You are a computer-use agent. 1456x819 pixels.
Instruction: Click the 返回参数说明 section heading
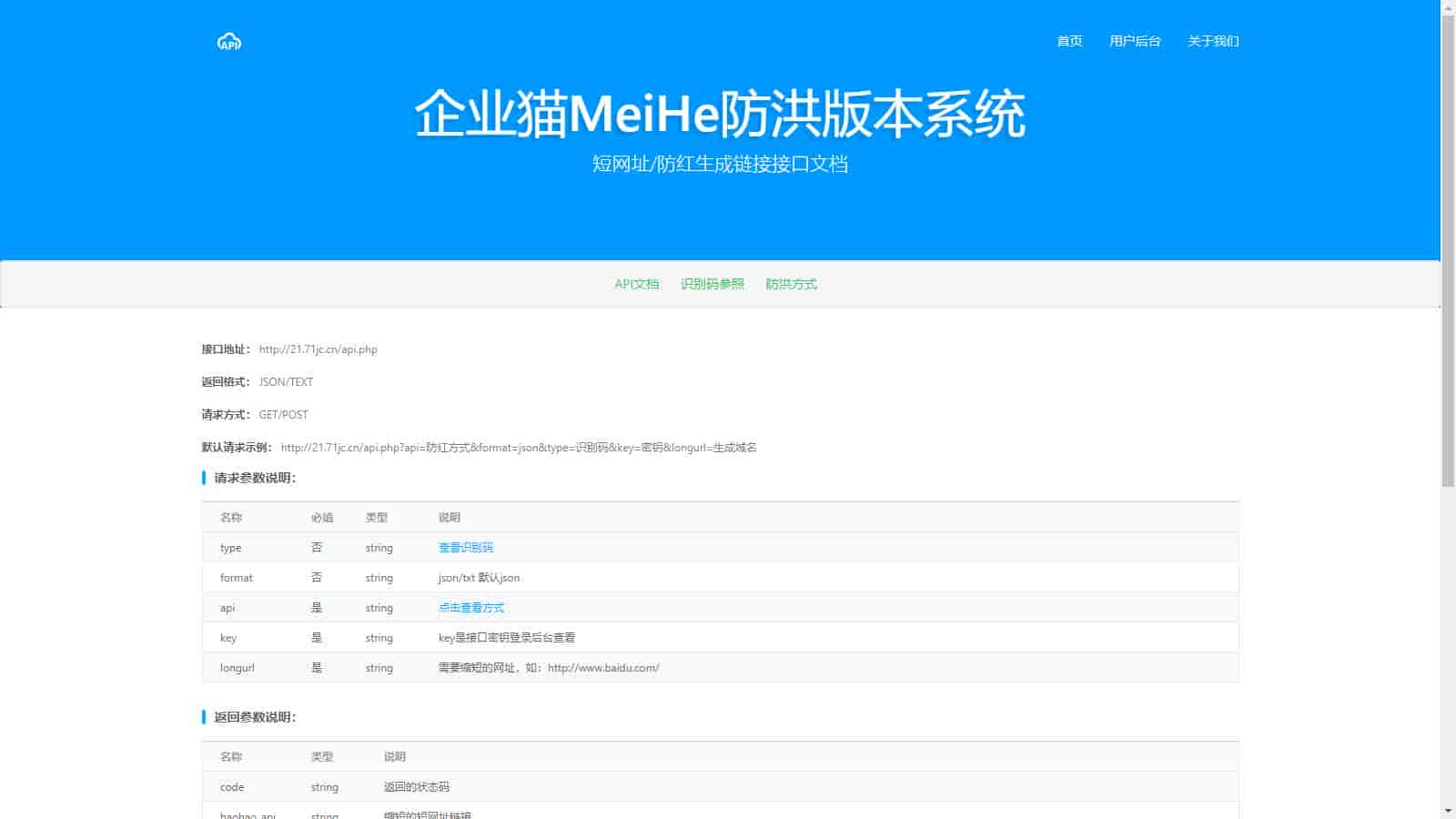pos(255,717)
